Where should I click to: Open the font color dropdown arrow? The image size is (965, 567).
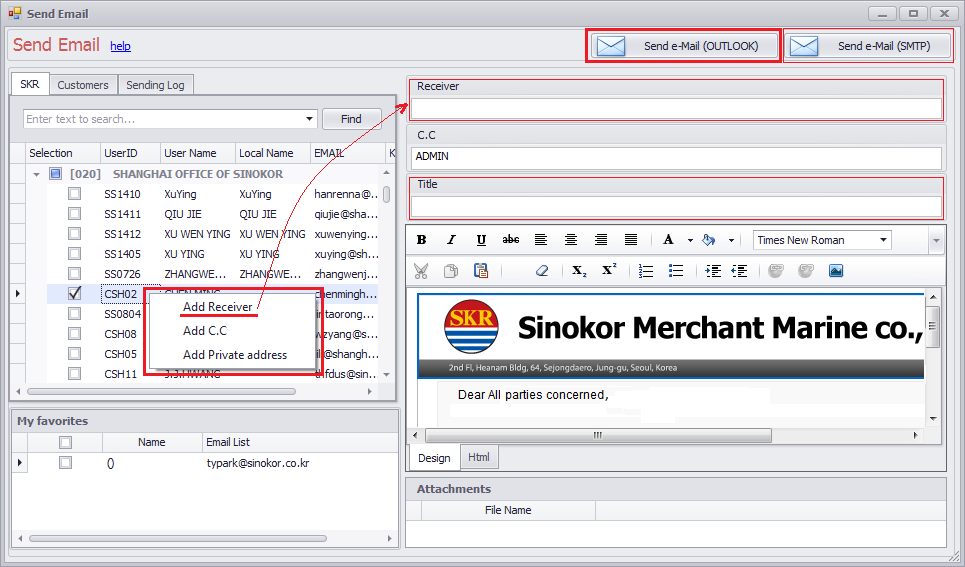(690, 240)
